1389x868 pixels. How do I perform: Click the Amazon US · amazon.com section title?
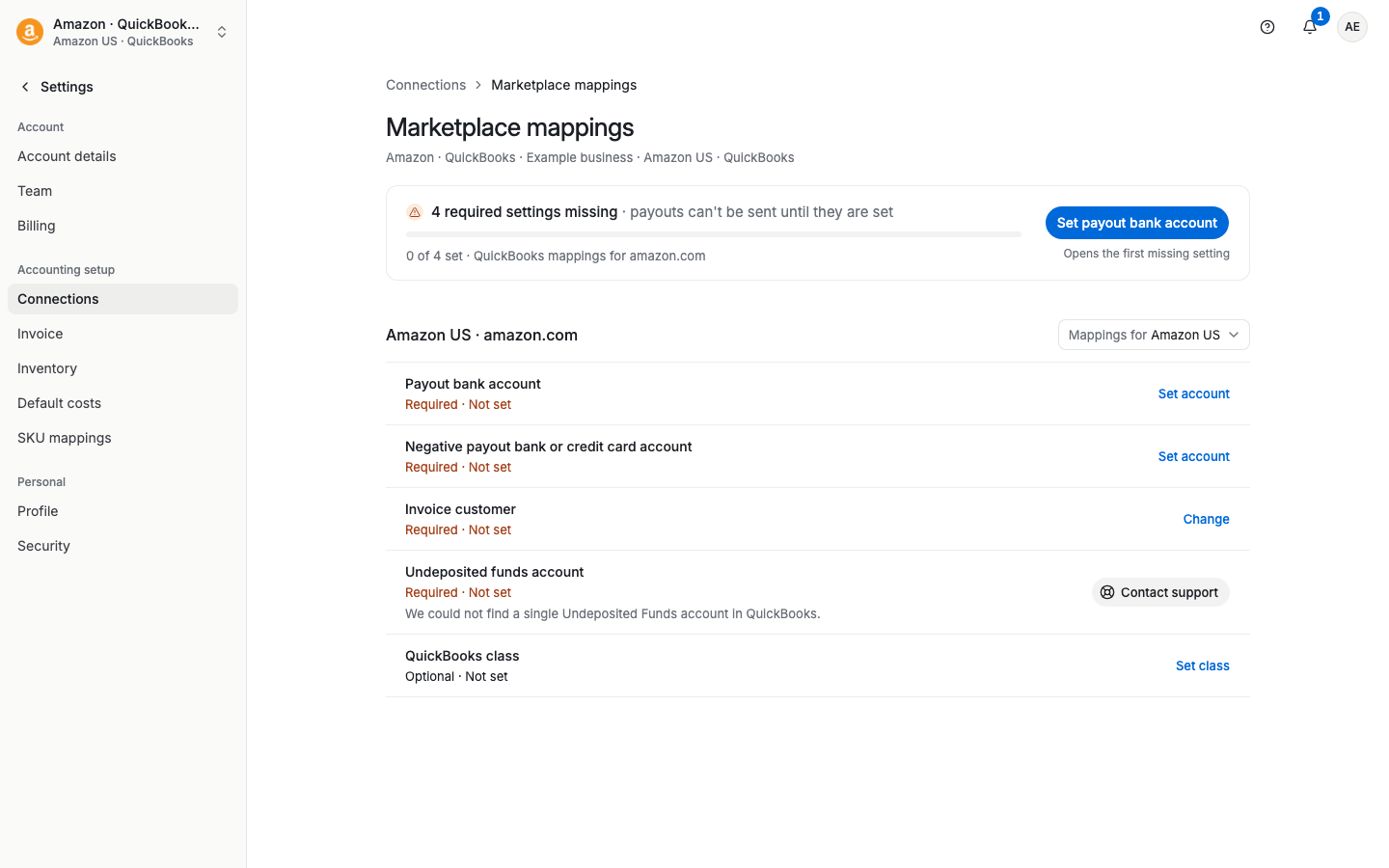(481, 335)
